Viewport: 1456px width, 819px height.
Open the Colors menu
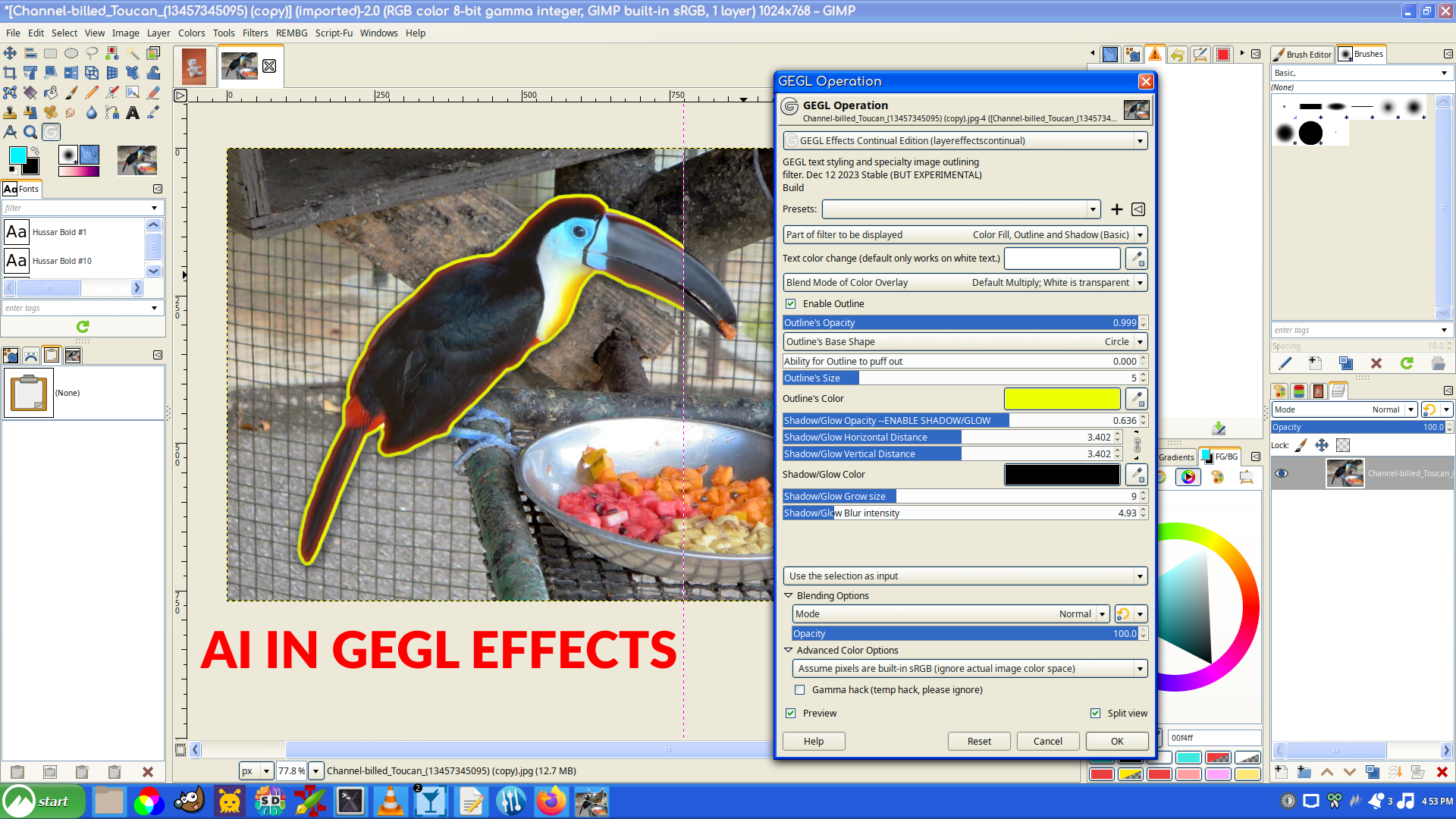[x=191, y=33]
